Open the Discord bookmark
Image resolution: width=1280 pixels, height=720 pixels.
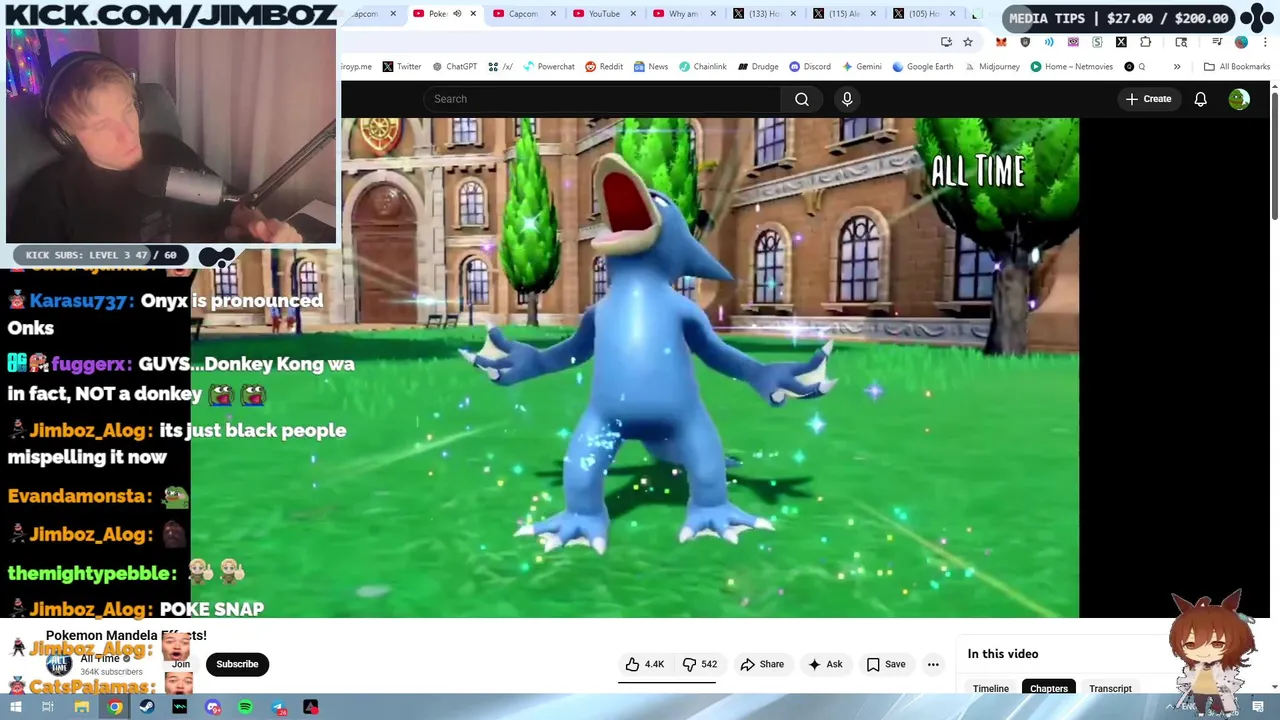coord(810,67)
